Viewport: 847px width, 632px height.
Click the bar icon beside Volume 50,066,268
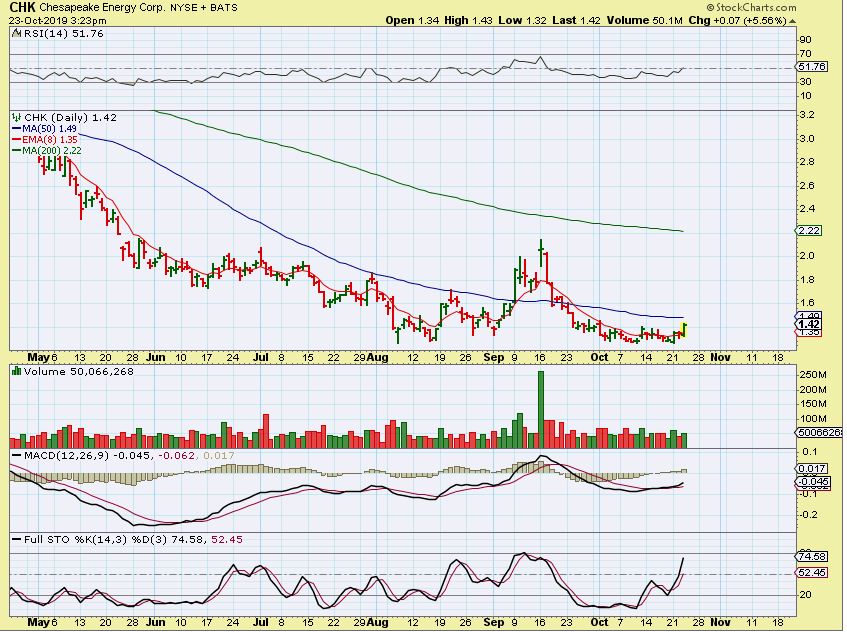tap(17, 372)
